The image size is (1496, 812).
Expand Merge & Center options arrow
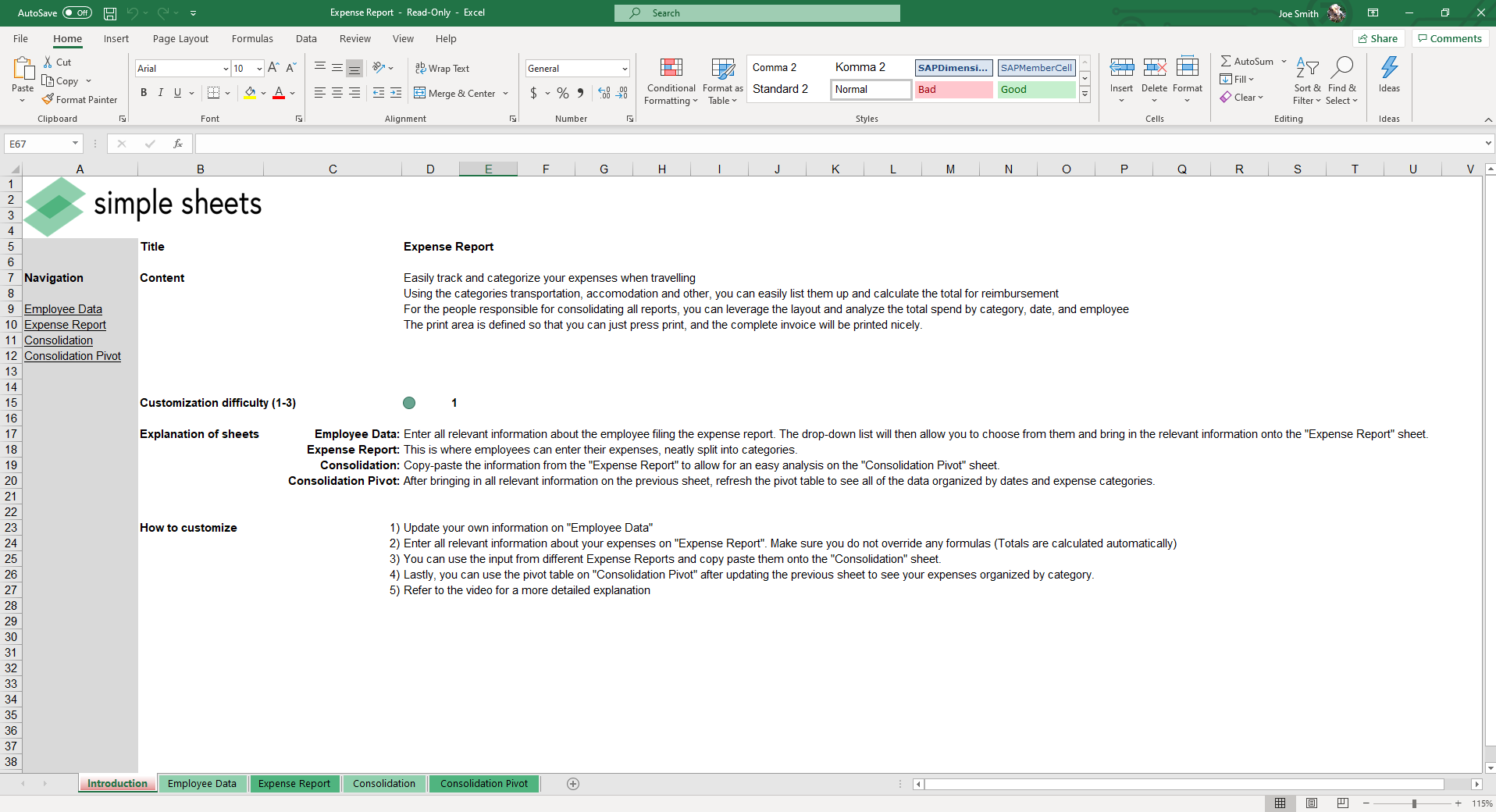click(x=506, y=94)
